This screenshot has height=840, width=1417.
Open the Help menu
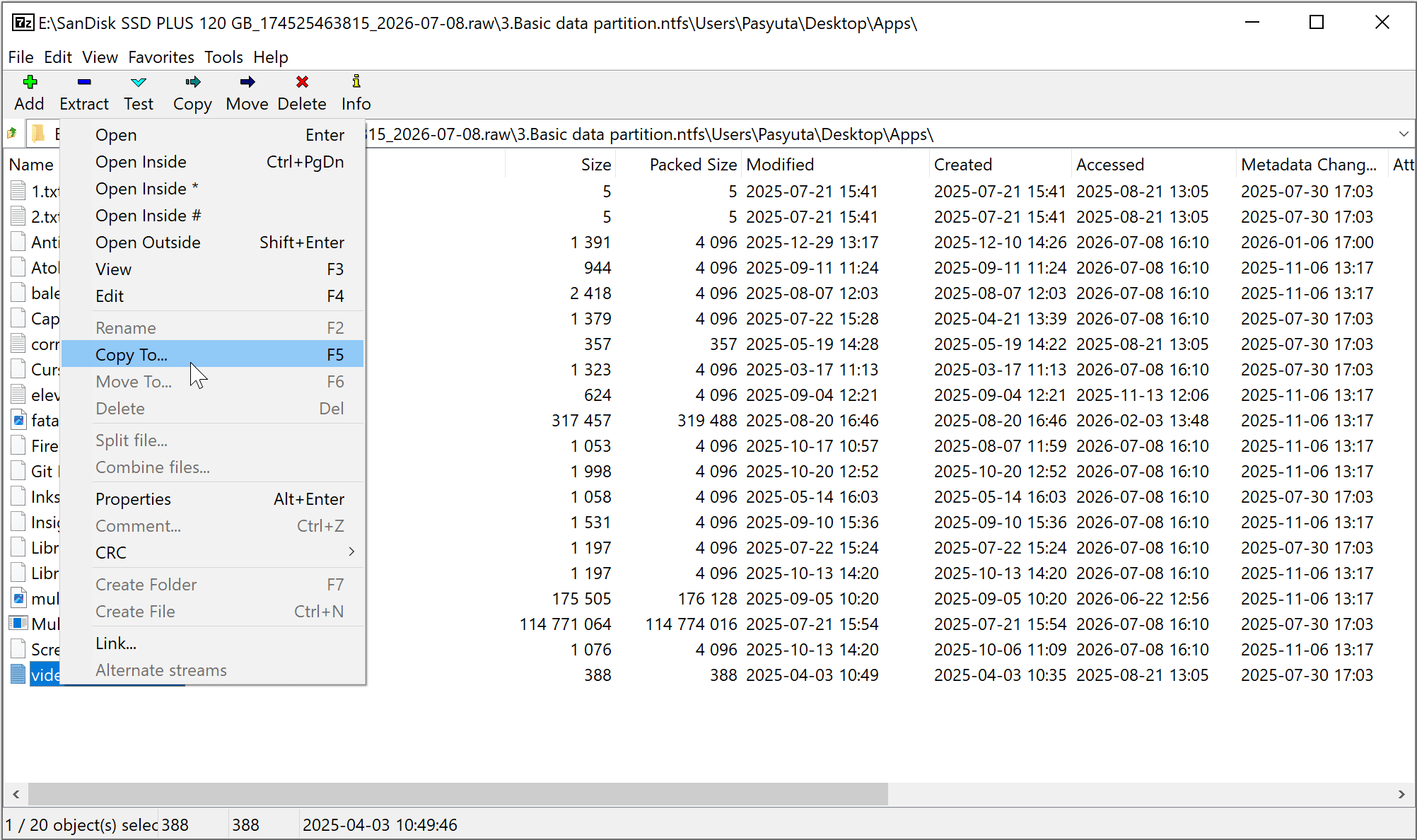point(271,57)
